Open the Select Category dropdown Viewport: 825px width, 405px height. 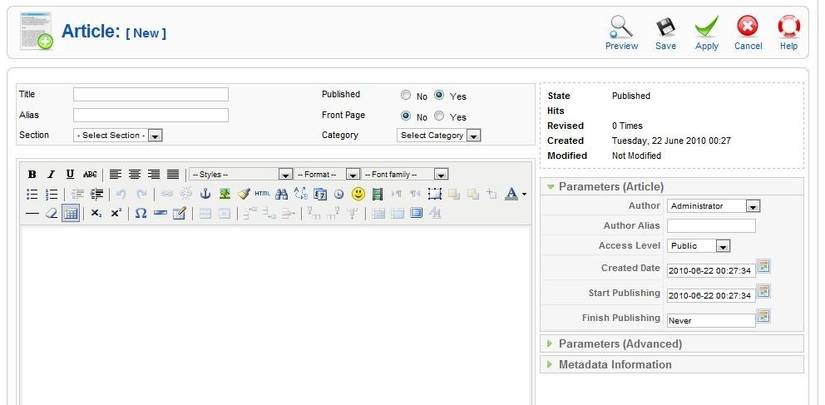[x=439, y=136]
